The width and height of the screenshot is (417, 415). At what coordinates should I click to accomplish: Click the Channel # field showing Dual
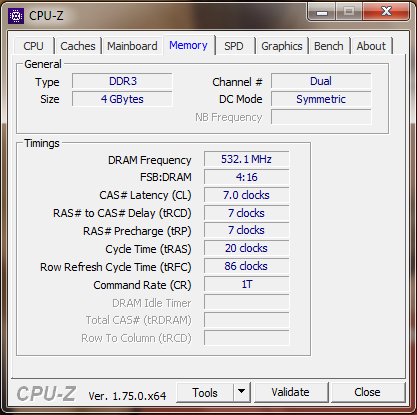[x=321, y=81]
